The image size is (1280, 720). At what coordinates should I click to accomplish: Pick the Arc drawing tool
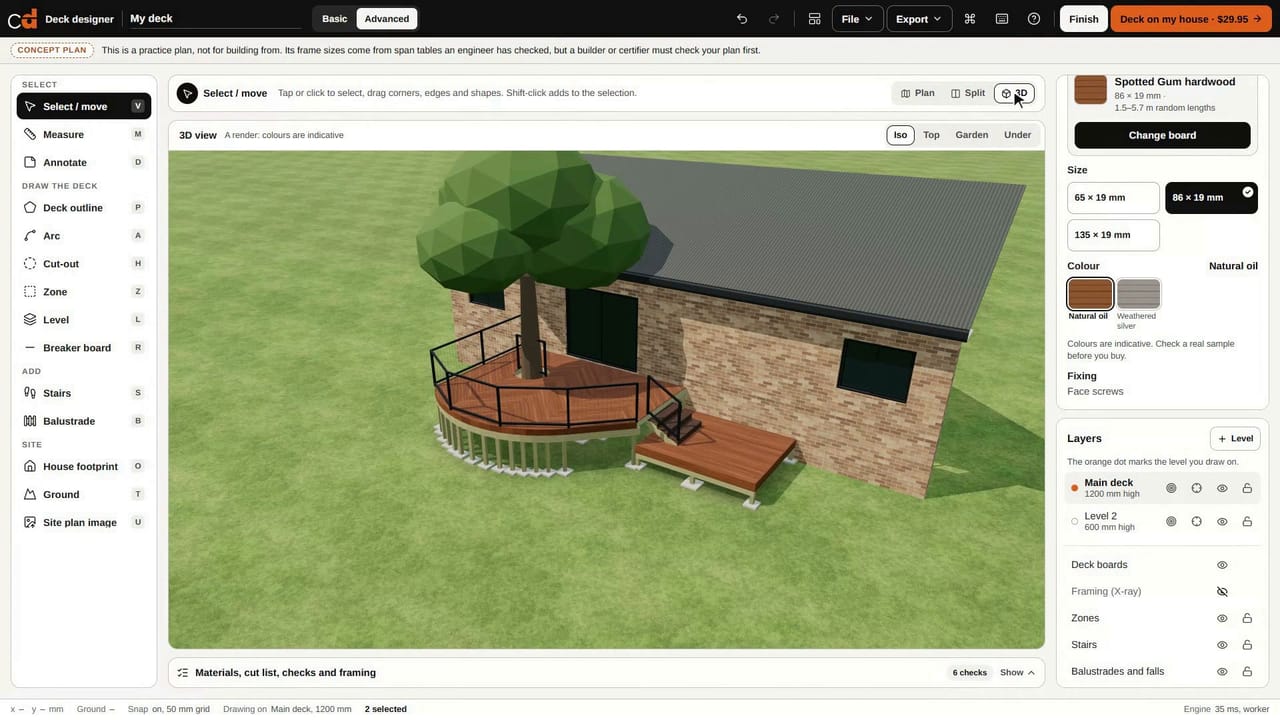pos(84,236)
